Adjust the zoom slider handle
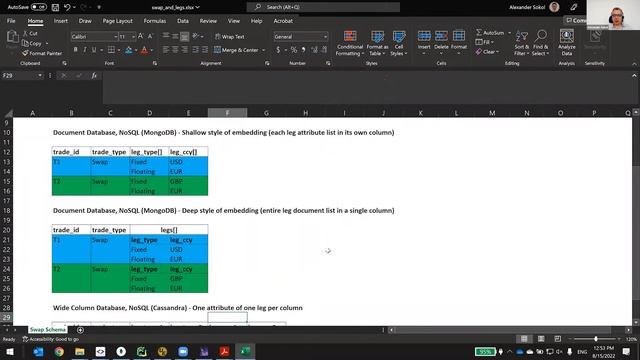This screenshot has height=360, width=640. tap(596, 339)
